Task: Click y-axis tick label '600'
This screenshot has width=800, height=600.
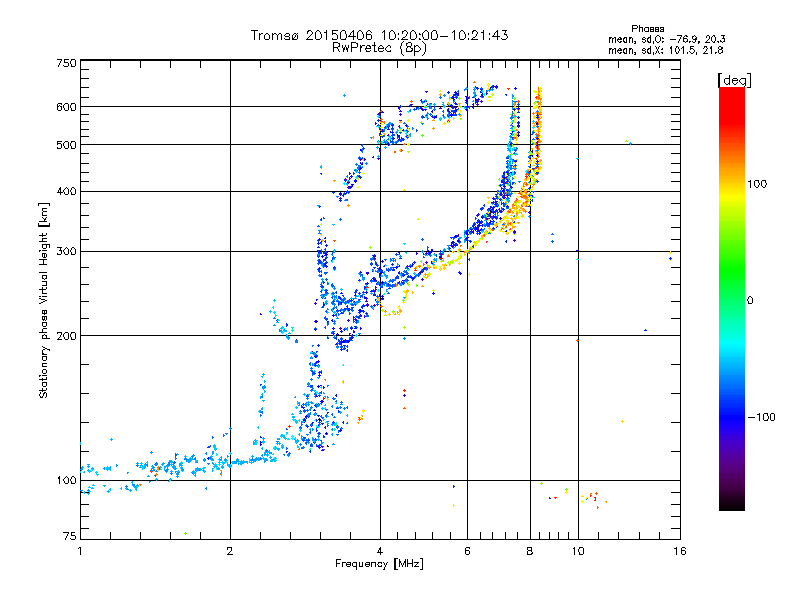Action: (66, 107)
